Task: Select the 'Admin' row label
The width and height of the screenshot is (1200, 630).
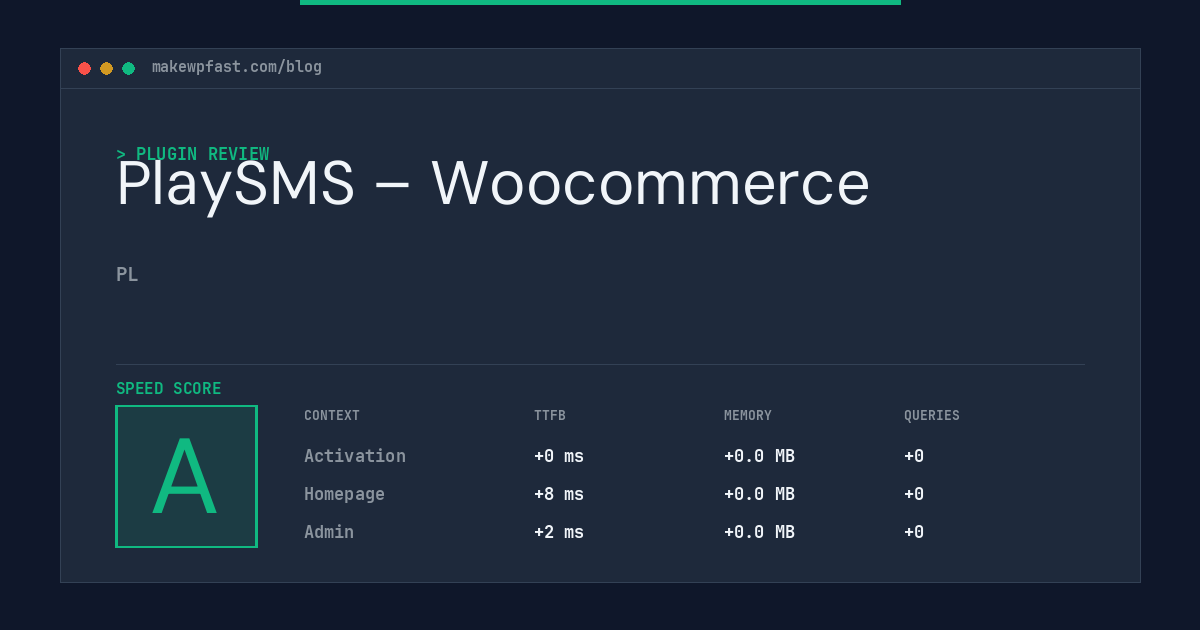Action: (x=329, y=532)
